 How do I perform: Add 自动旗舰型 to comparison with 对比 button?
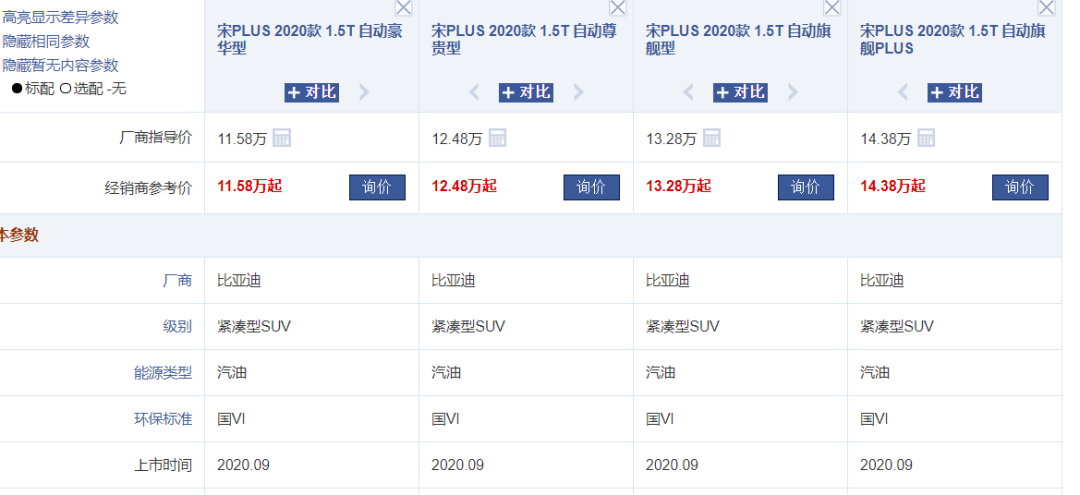click(740, 92)
